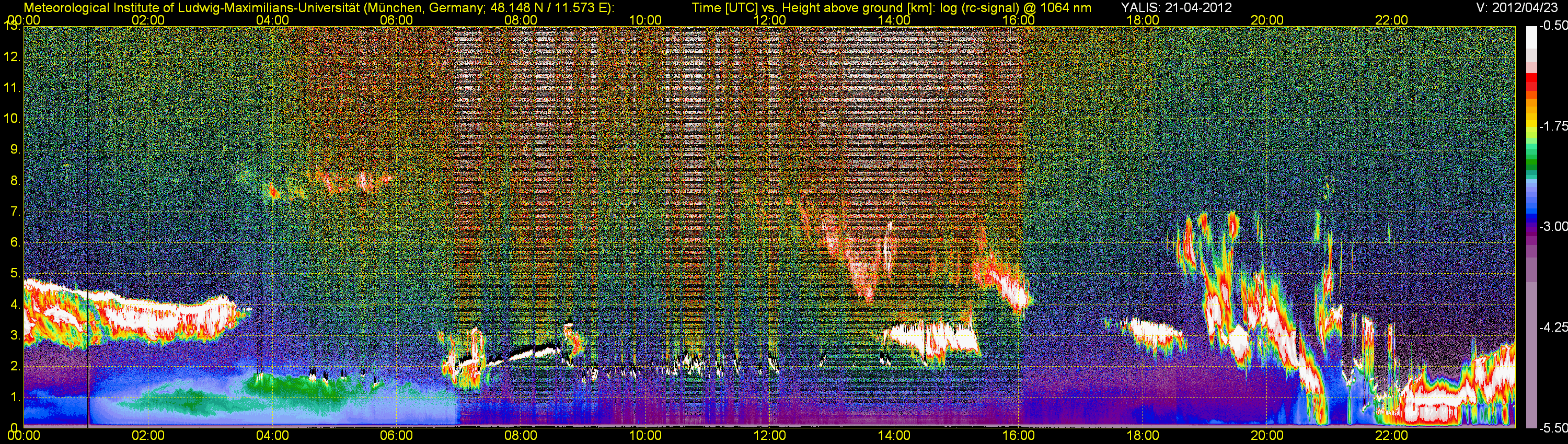Viewport: 1568px width, 444px height.
Task: Pick the bright blue segment of the color scale
Action: [1531, 212]
